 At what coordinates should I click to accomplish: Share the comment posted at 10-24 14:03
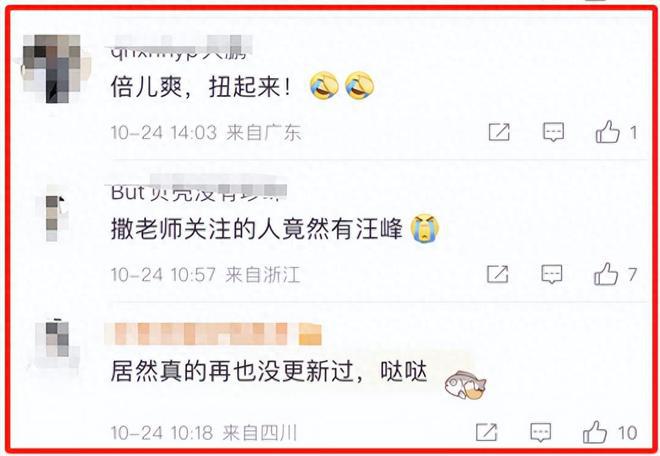[x=499, y=132]
